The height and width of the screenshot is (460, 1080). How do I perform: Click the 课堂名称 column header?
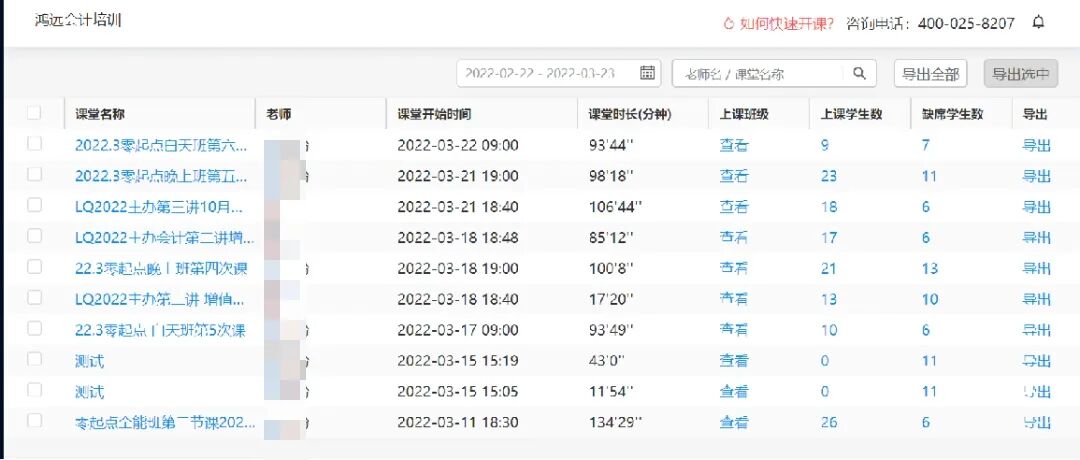(100, 115)
